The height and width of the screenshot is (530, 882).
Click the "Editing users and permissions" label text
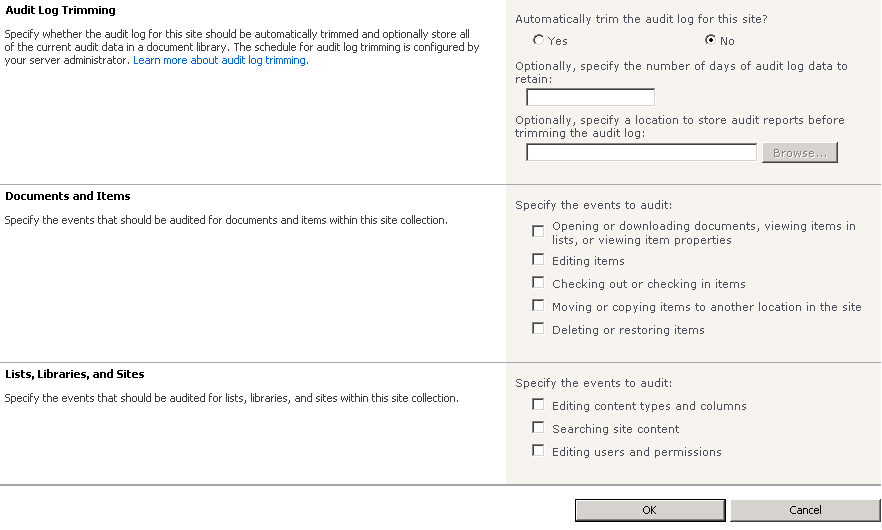pyautogui.click(x=636, y=452)
